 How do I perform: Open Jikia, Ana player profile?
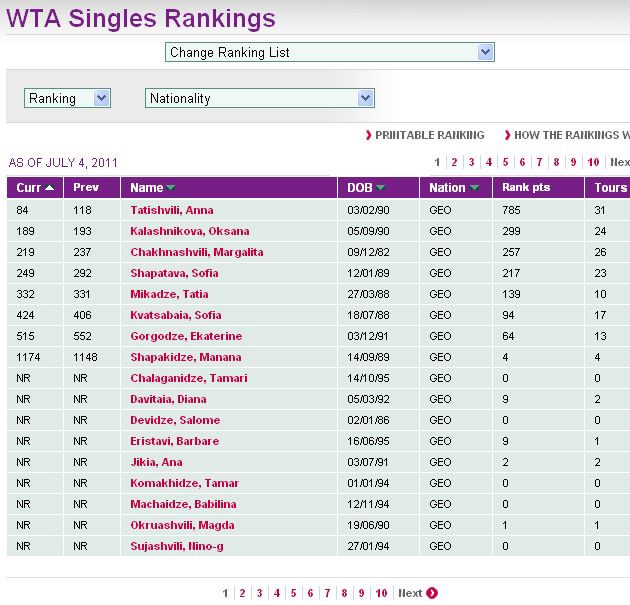[156, 462]
